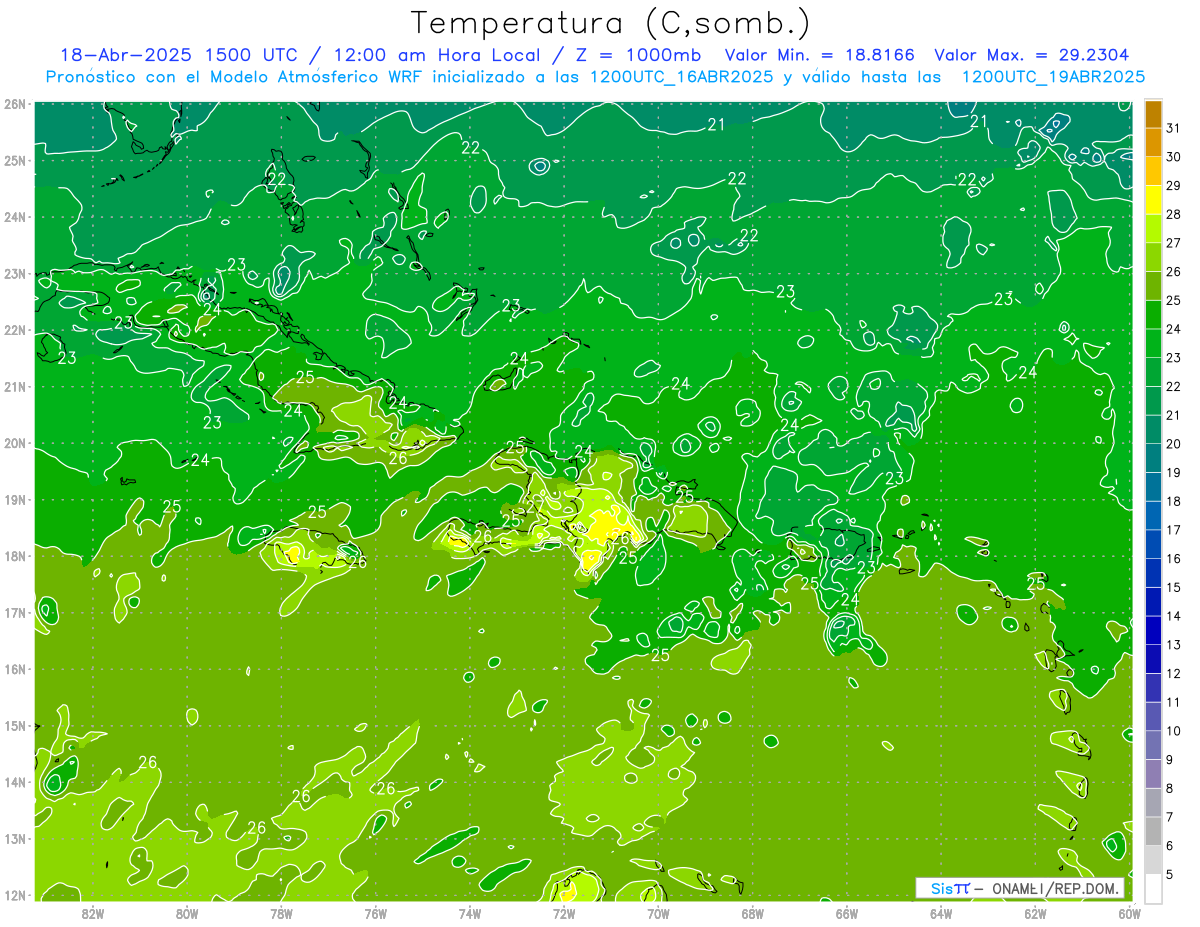Click the longitude axis label "70W"
Screen dimensions: 1200x927
click(658, 913)
